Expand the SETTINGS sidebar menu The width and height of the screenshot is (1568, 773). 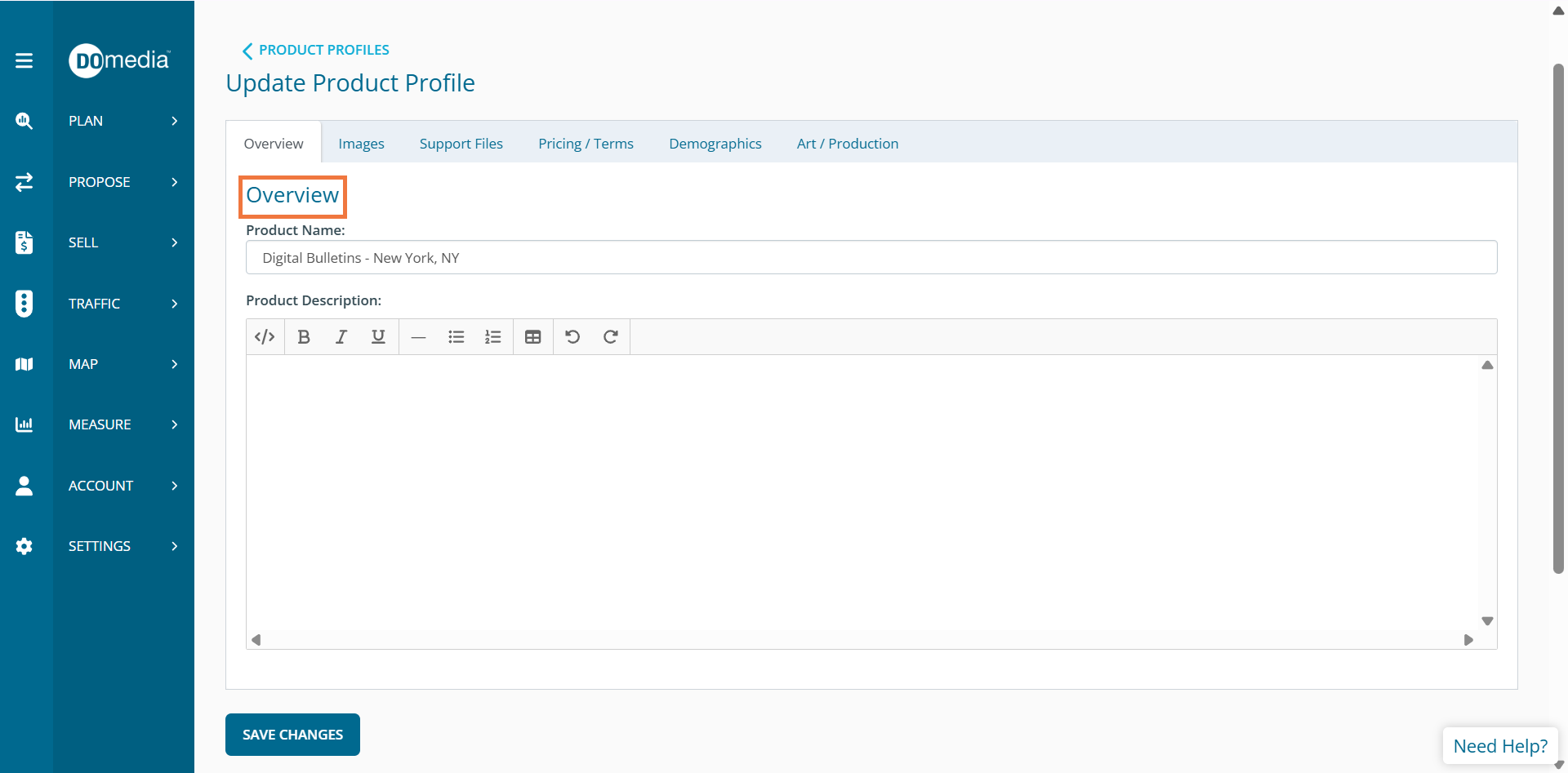point(122,546)
